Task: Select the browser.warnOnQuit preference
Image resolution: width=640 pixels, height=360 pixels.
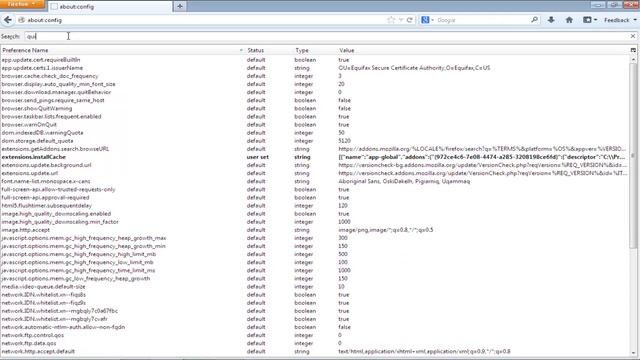Action: point(315,124)
